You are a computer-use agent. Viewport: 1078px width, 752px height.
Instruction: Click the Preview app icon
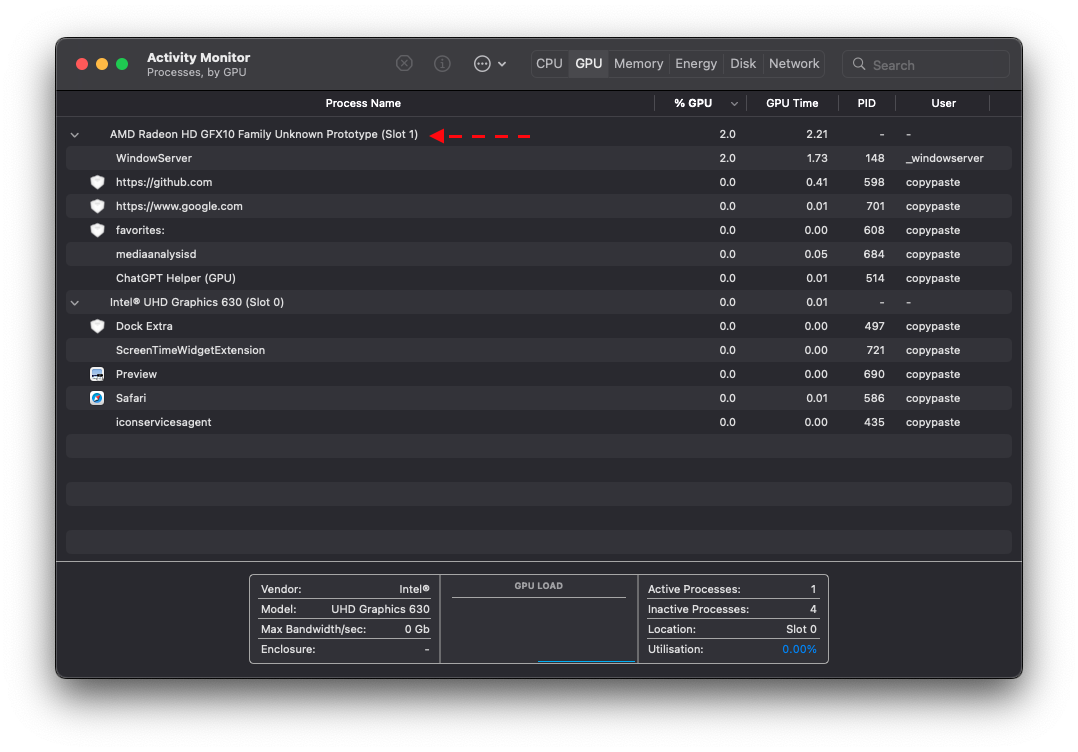pyautogui.click(x=97, y=374)
